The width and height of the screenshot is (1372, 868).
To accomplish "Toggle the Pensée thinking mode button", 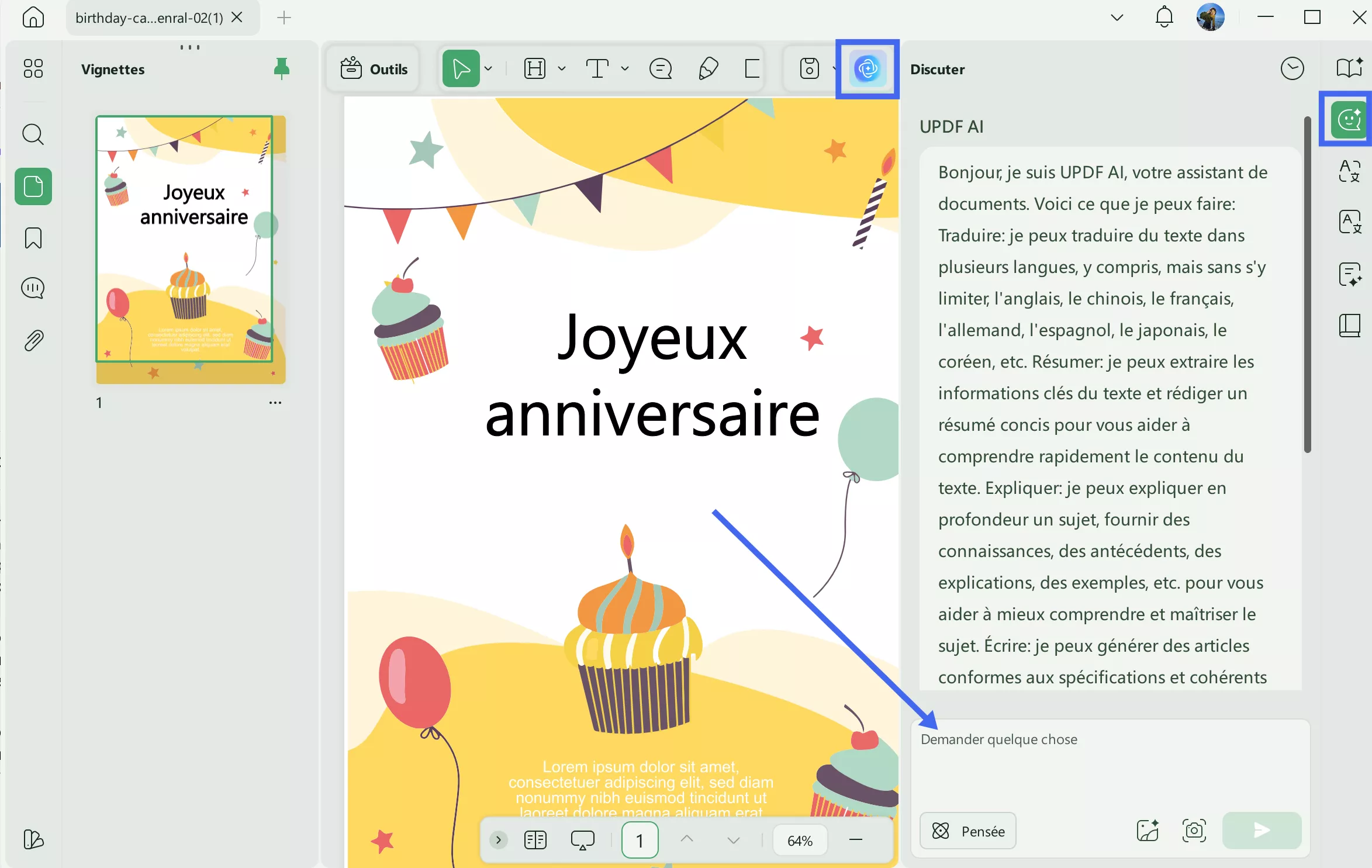I will click(x=967, y=831).
